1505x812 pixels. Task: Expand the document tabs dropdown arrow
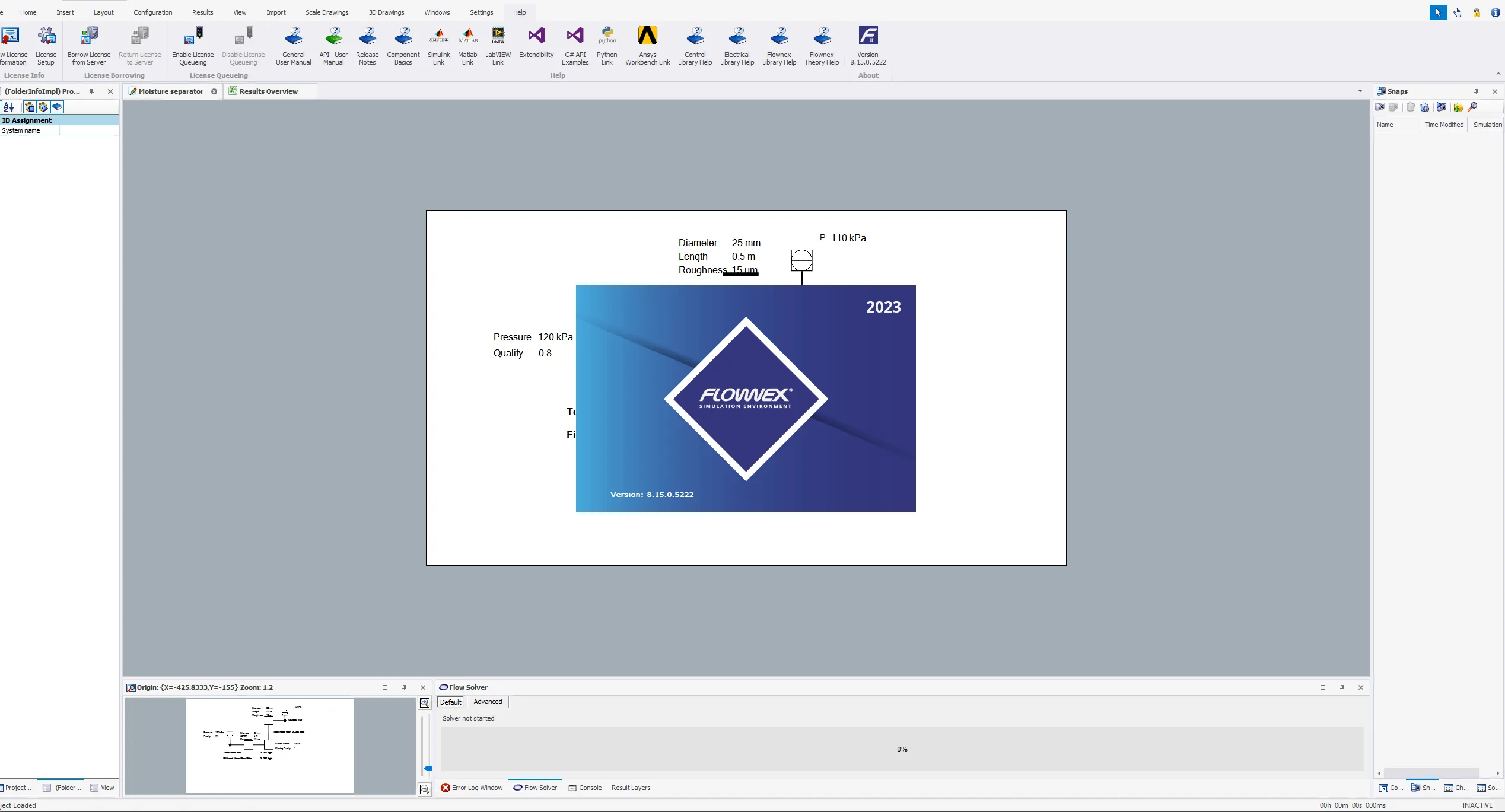click(x=1360, y=91)
